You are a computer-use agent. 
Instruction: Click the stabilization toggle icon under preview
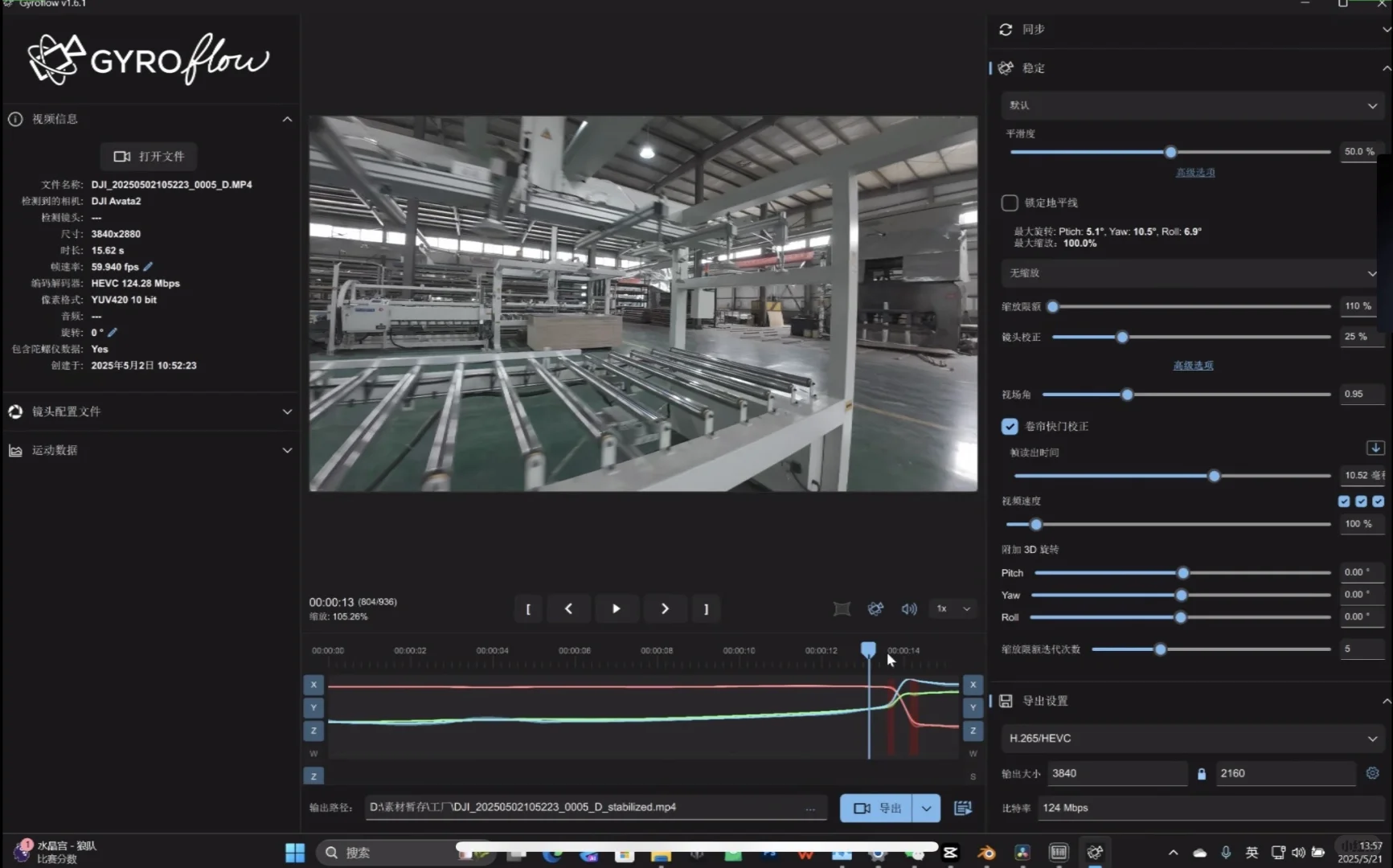click(875, 609)
